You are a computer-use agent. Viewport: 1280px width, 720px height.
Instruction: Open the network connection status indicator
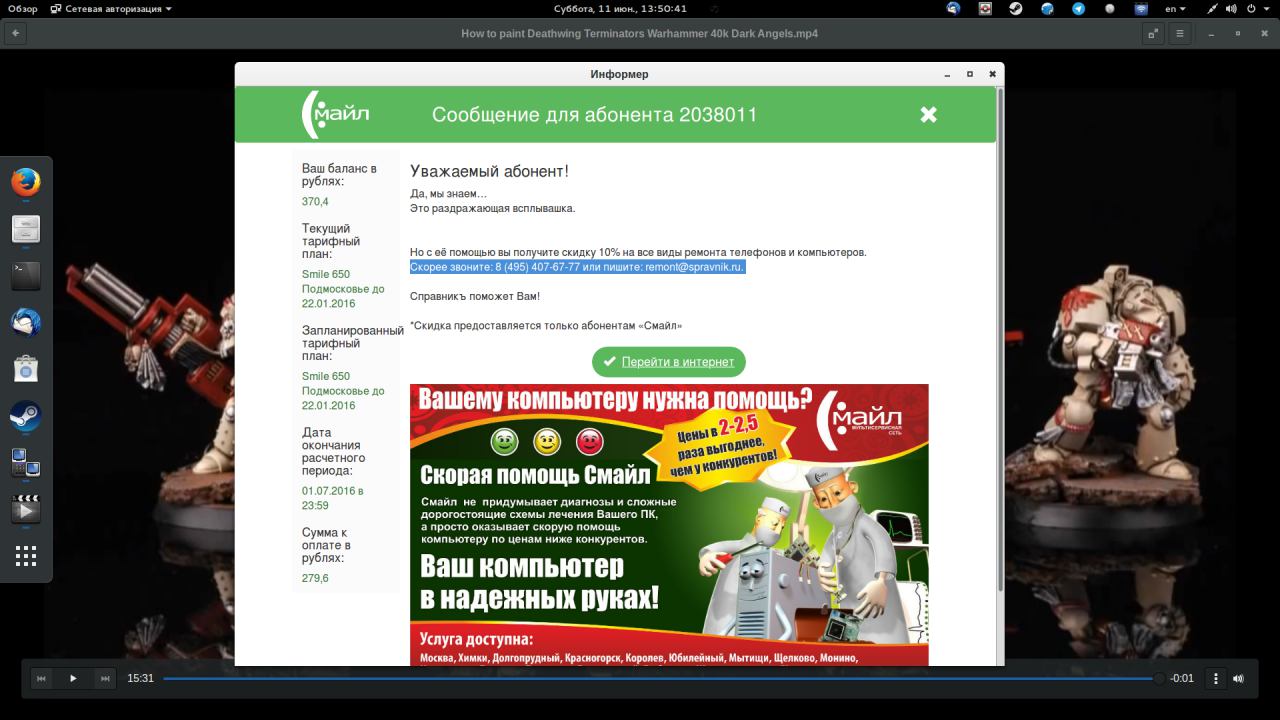pyautogui.click(x=1212, y=9)
